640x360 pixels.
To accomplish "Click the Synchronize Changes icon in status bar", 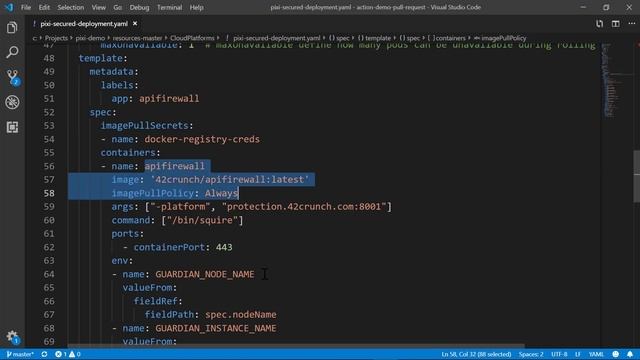I will click(44, 354).
